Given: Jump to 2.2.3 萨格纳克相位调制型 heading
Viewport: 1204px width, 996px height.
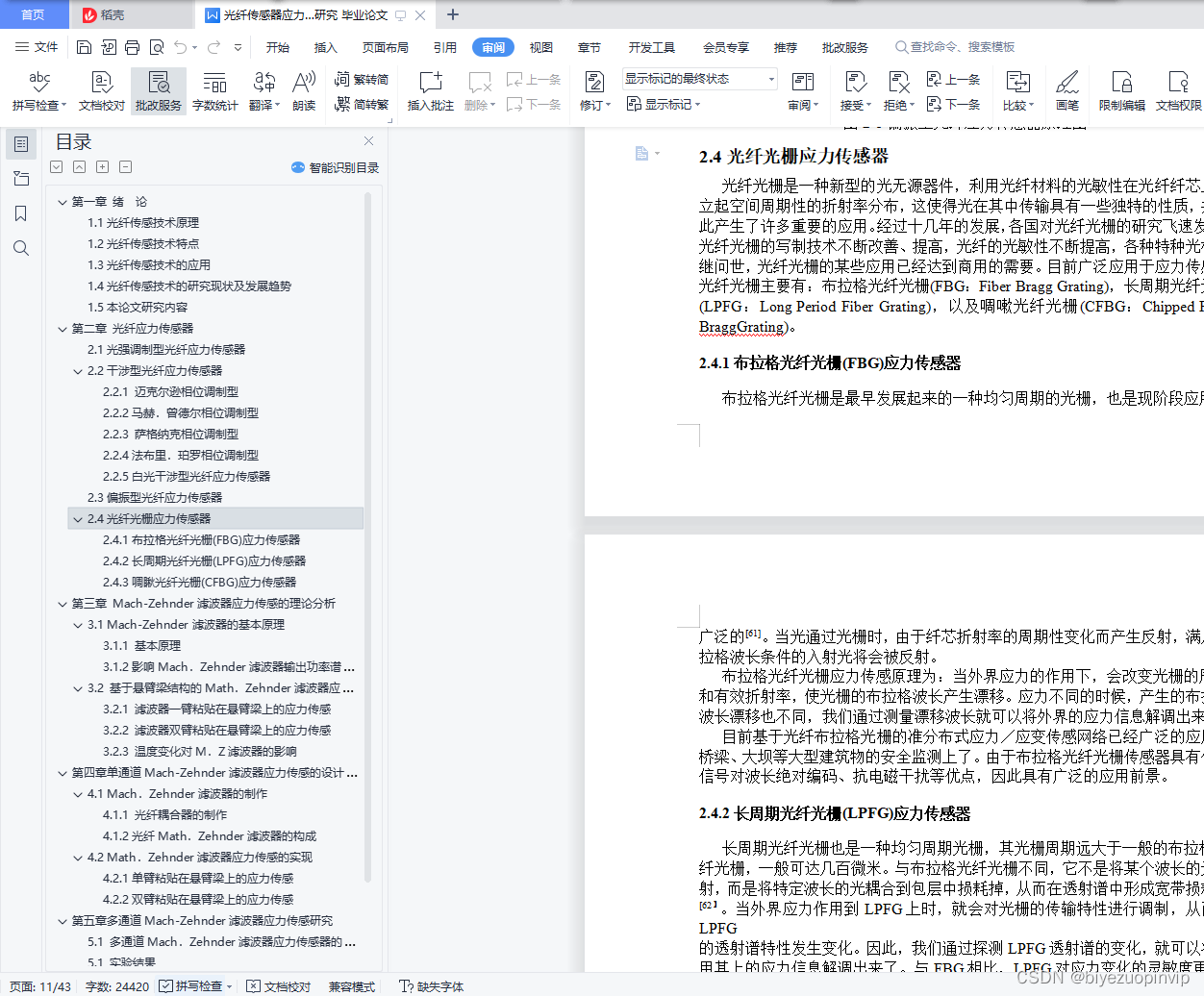Looking at the screenshot, I should pos(170,435).
